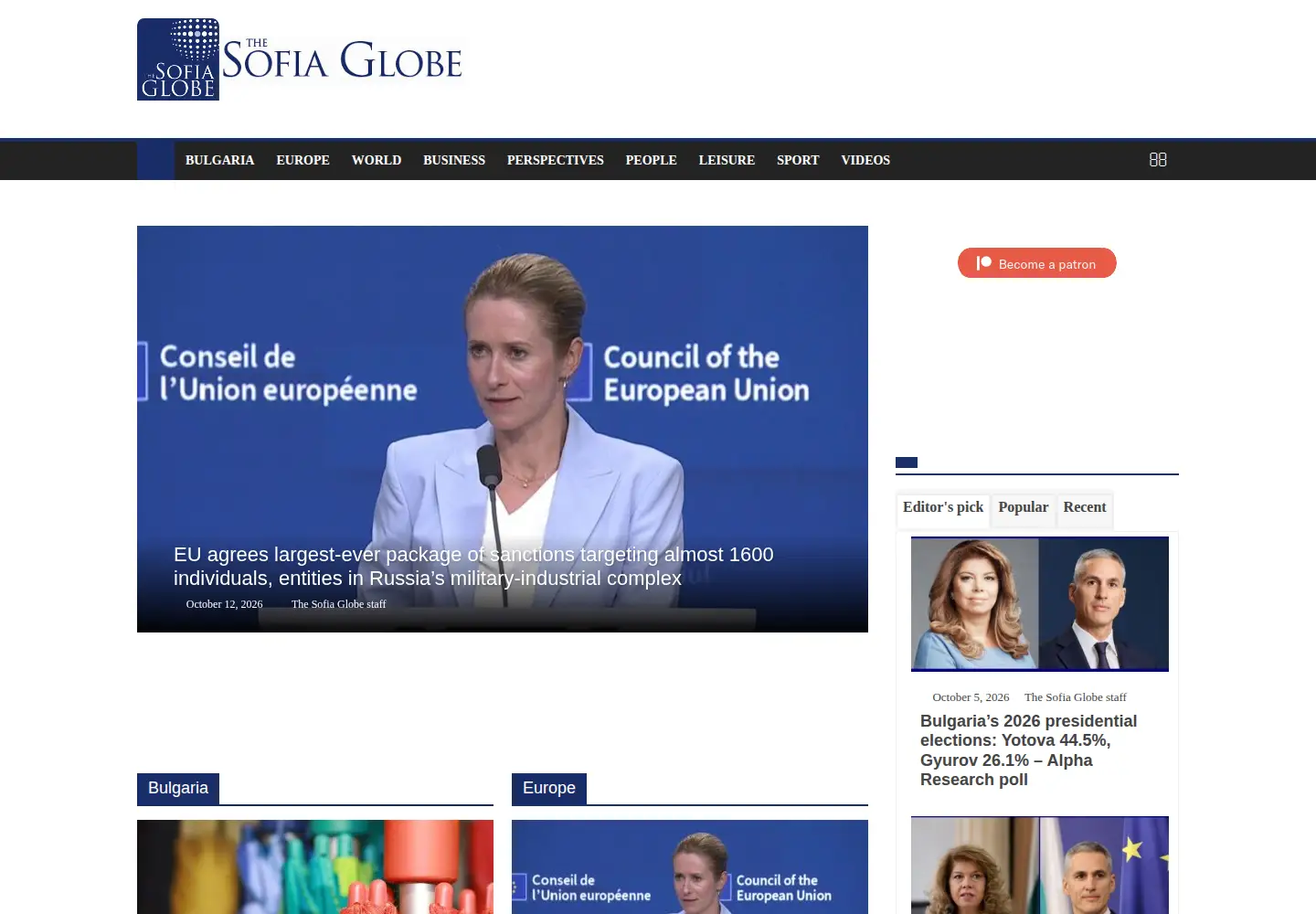
Task: Open the Yotova and Gyurov portrait thumbnail
Action: pyautogui.click(x=1040, y=604)
